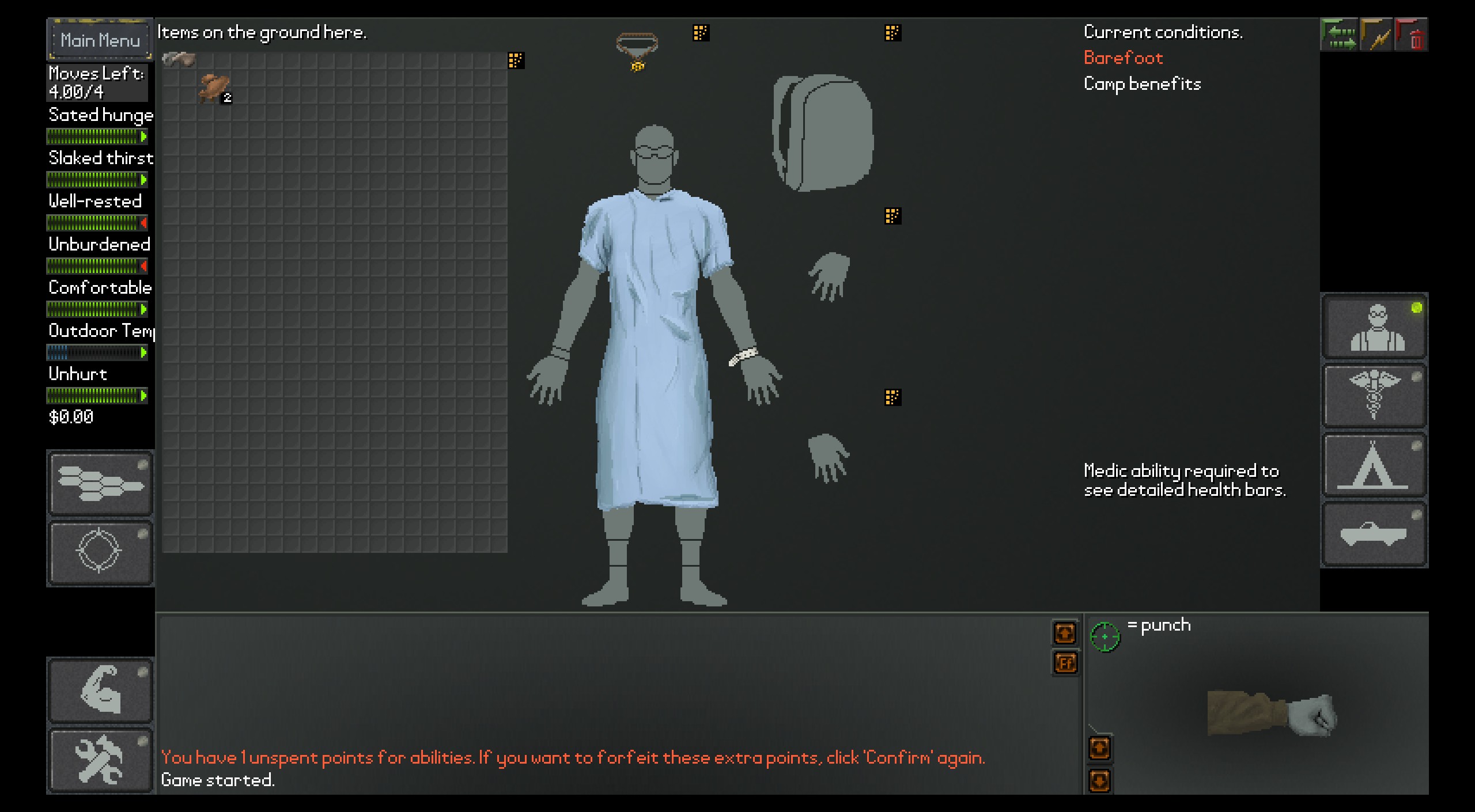Open the vehicle panel with the car icon

1374,533
